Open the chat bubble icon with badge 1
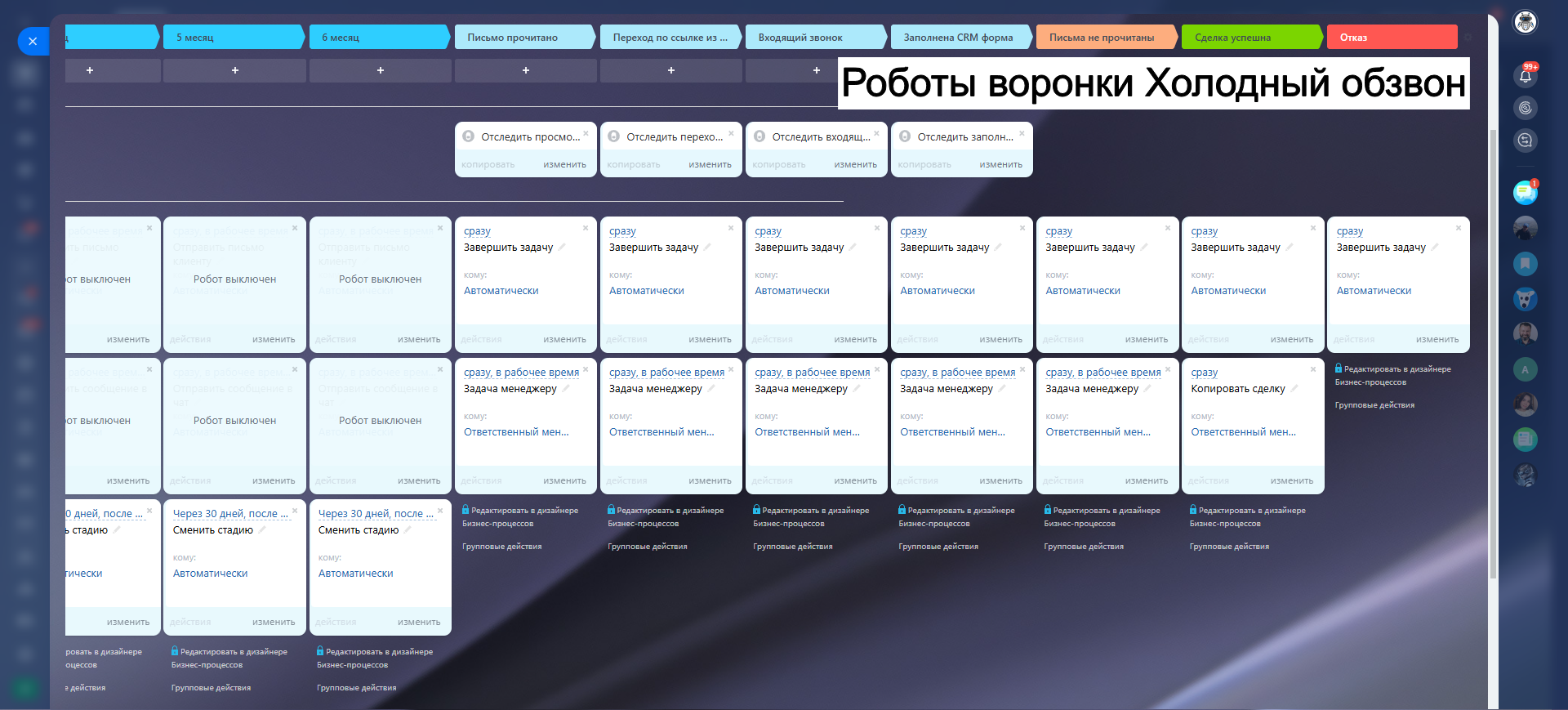The width and height of the screenshot is (1568, 710). (x=1525, y=192)
